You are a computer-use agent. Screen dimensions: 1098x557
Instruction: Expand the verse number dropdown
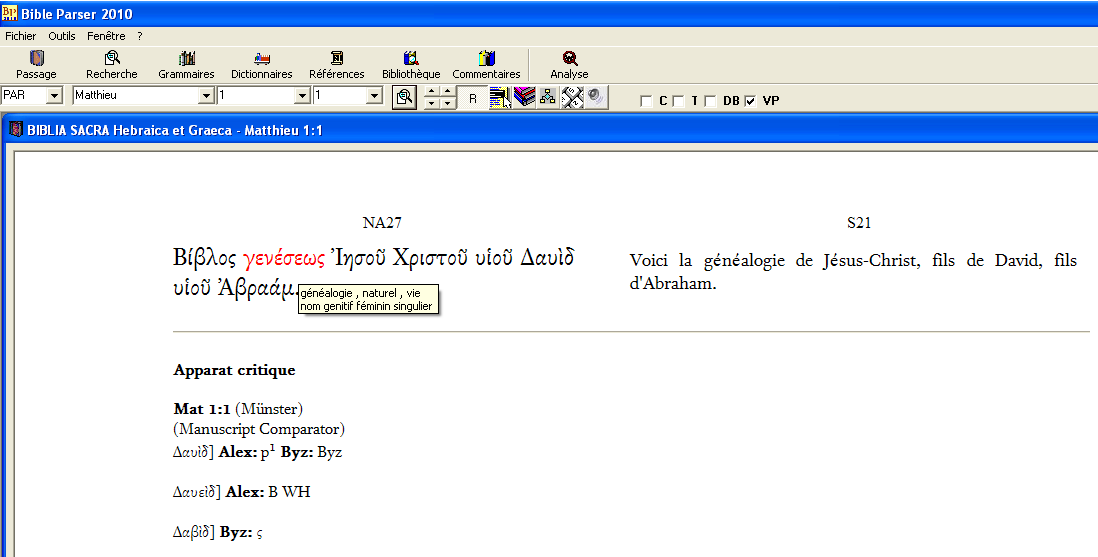[x=375, y=95]
